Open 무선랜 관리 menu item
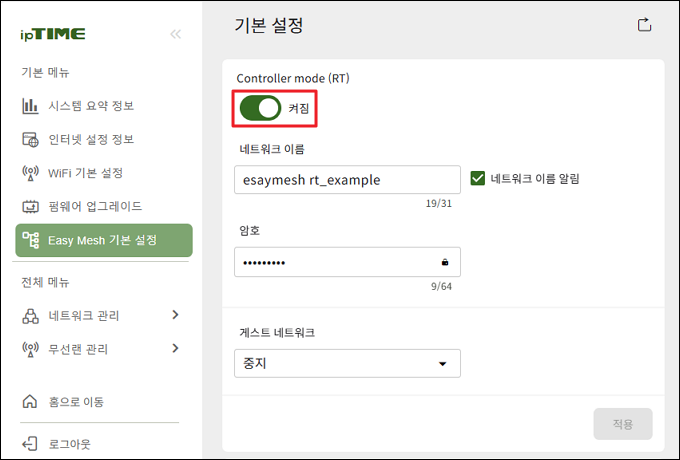 [x=78, y=349]
